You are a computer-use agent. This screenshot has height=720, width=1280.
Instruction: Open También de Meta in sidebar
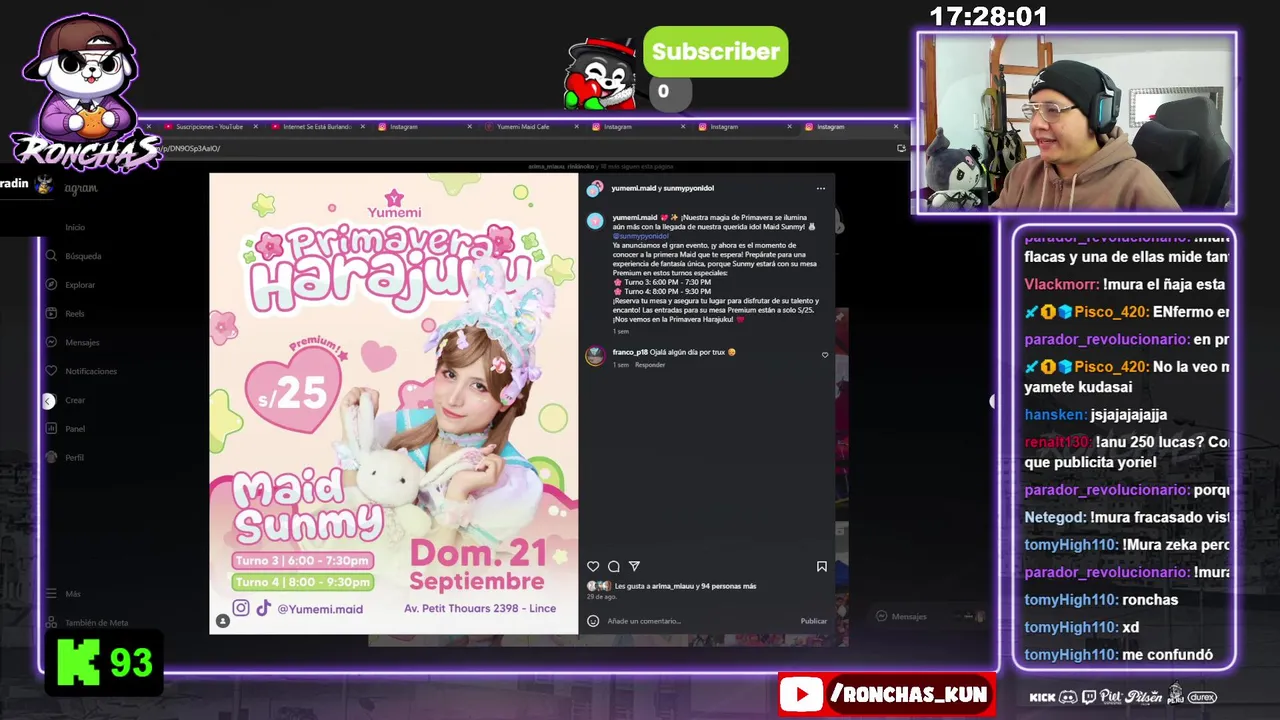point(87,622)
